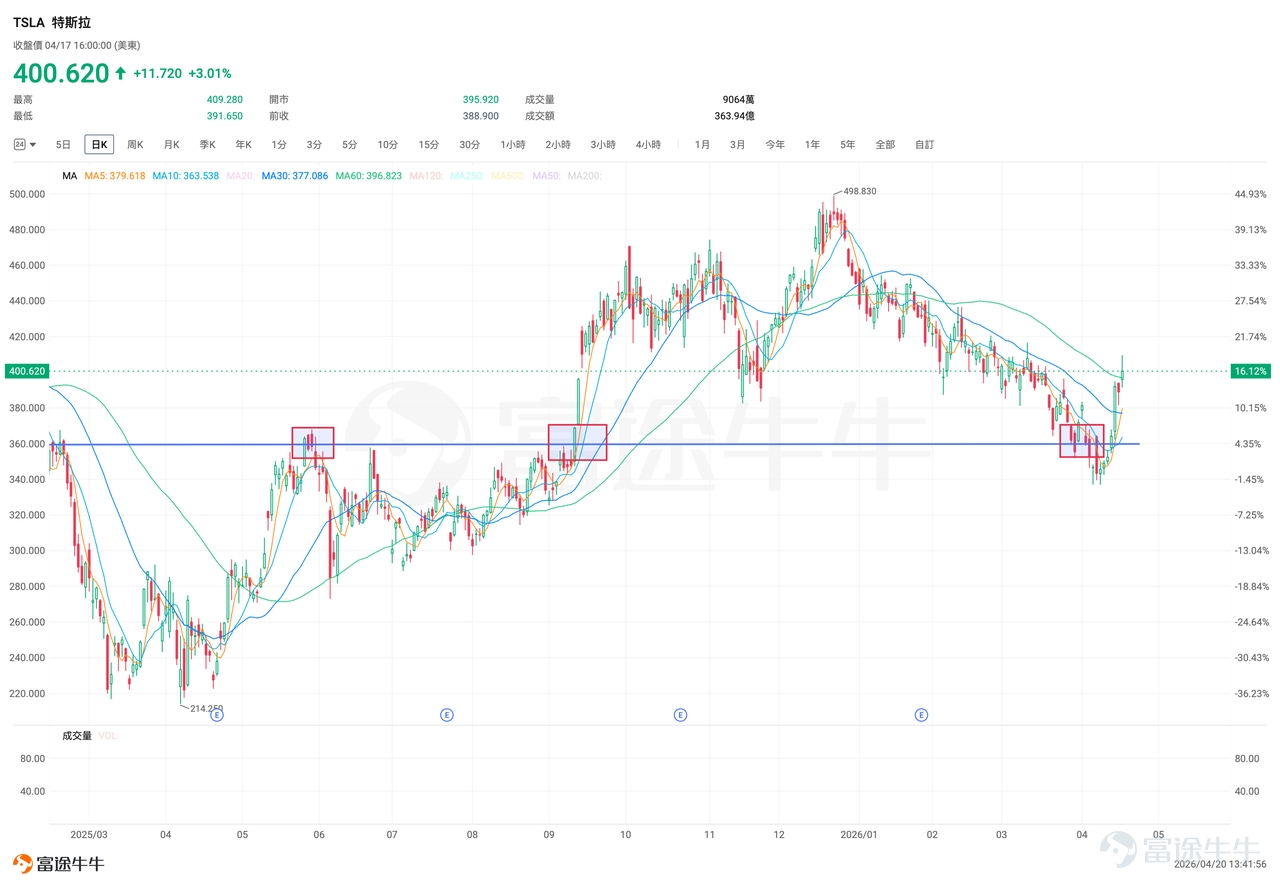Screen dimensions: 1280x886
Task: Switch to 月K monthly candlesticks
Action: click(x=171, y=145)
